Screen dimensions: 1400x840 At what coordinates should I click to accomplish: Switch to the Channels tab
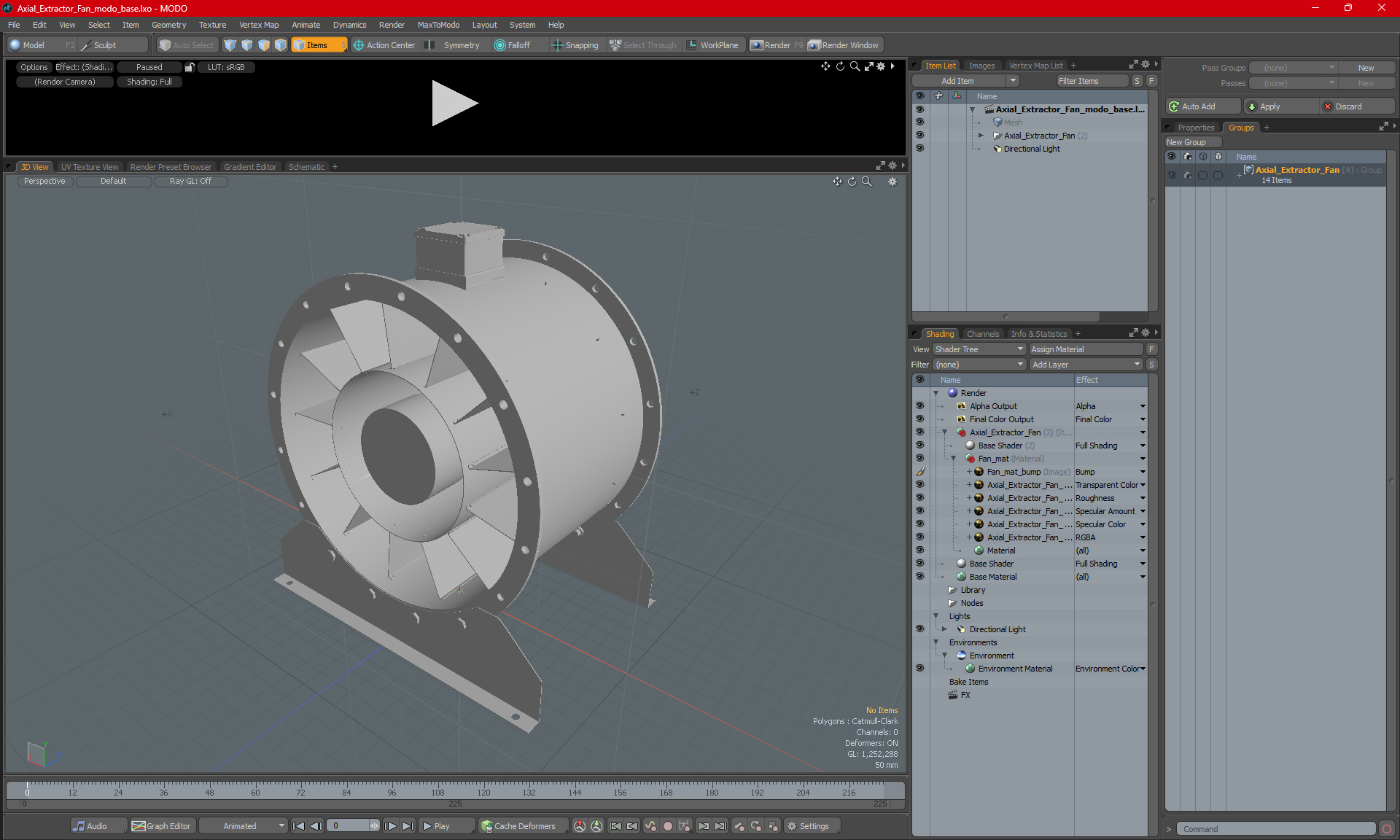tap(982, 334)
